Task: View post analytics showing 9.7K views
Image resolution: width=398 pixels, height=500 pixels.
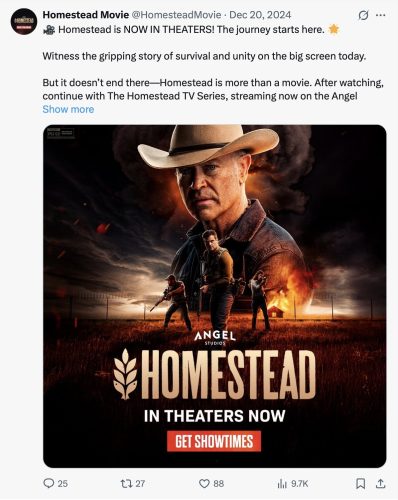Action: (x=293, y=483)
